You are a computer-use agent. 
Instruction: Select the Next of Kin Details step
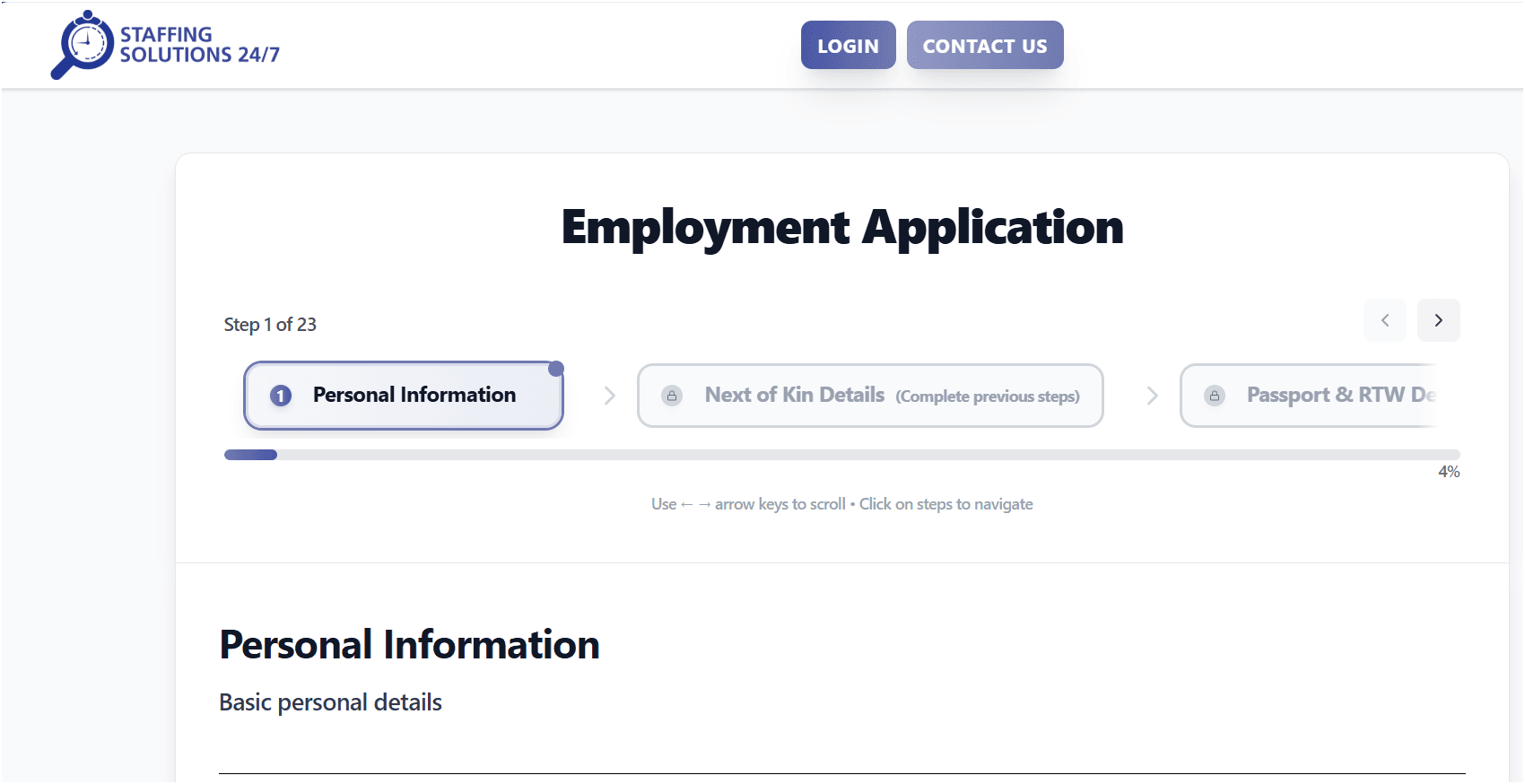(870, 396)
